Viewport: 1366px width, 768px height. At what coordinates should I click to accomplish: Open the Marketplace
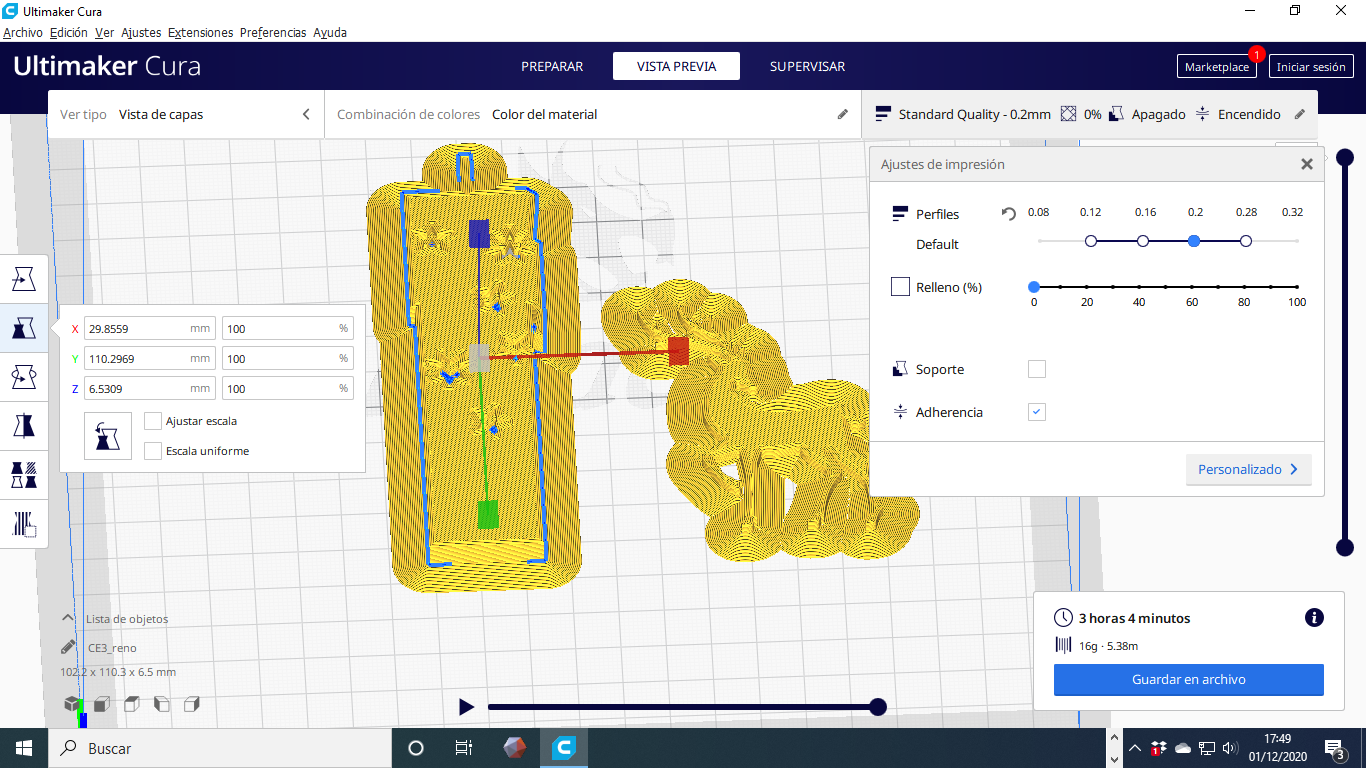click(x=1217, y=67)
